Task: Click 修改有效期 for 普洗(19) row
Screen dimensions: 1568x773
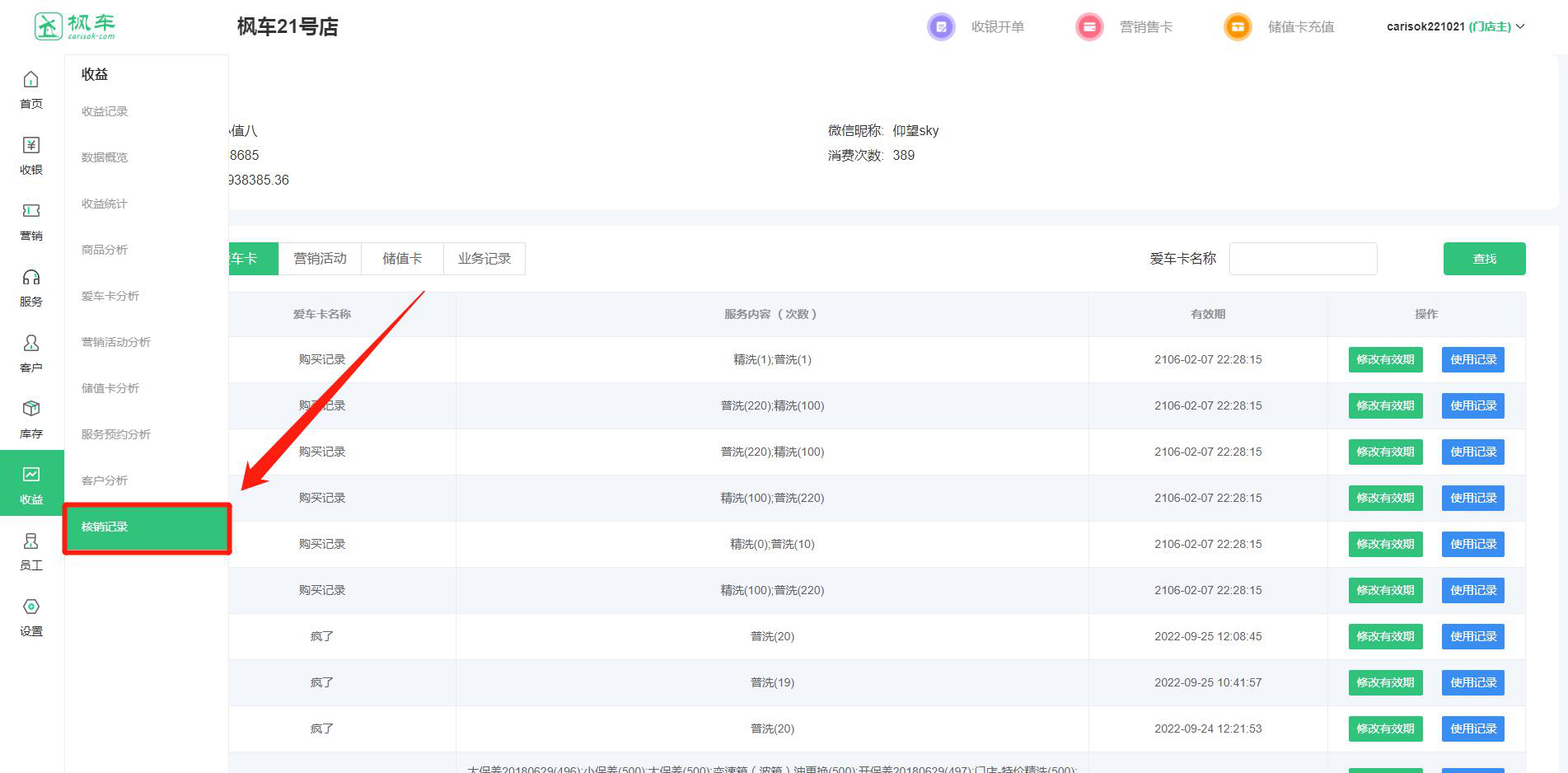Action: (x=1385, y=682)
